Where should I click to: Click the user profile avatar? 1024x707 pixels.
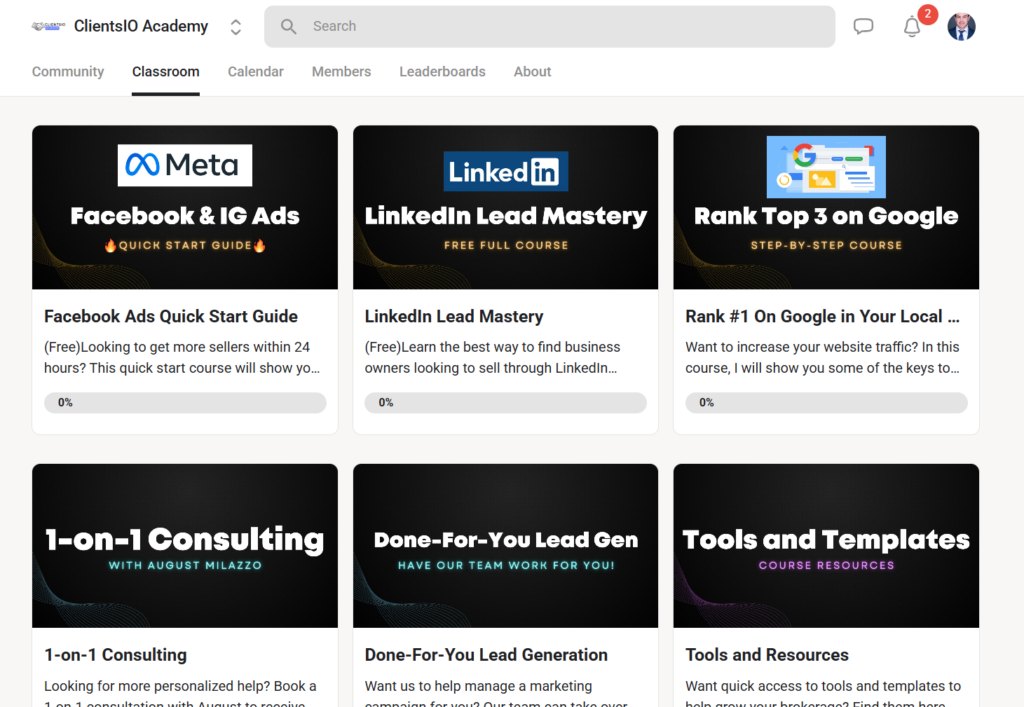point(961,27)
